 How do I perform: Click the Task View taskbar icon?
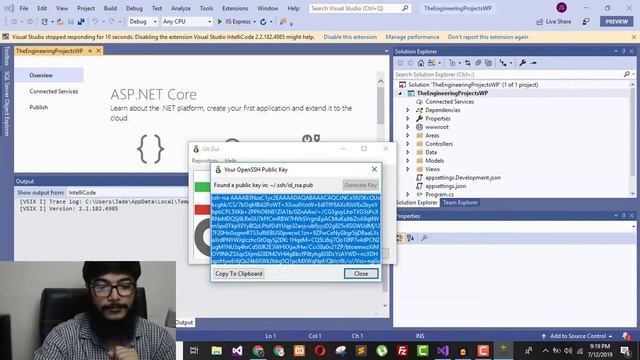[x=194, y=351]
